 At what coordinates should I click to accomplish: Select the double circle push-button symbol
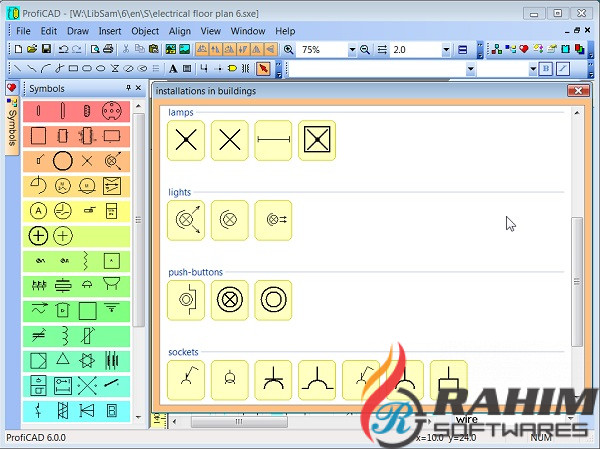tap(273, 300)
